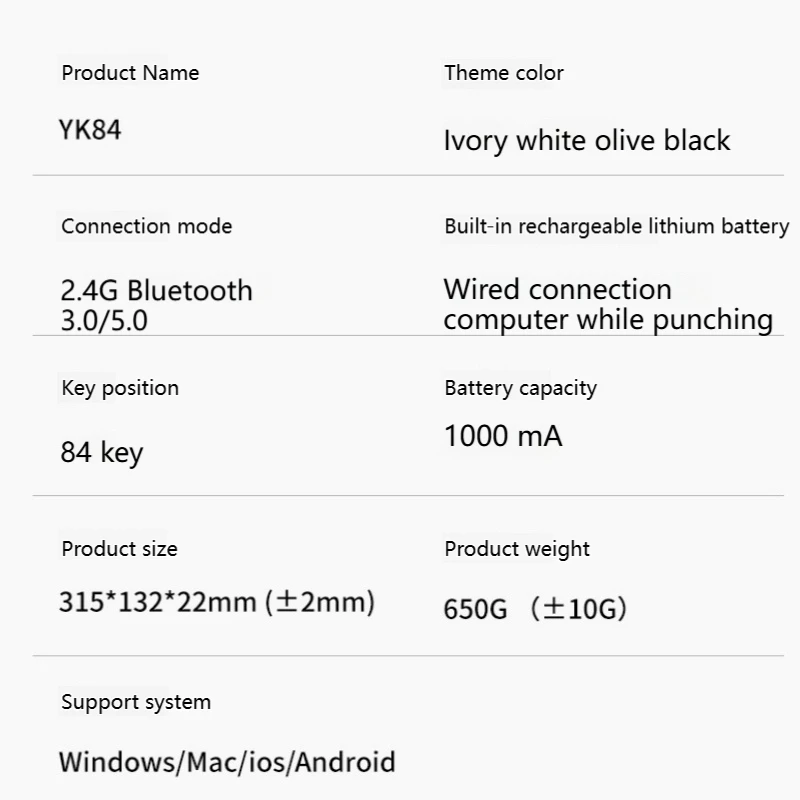Click the "Product size" label

point(119,549)
